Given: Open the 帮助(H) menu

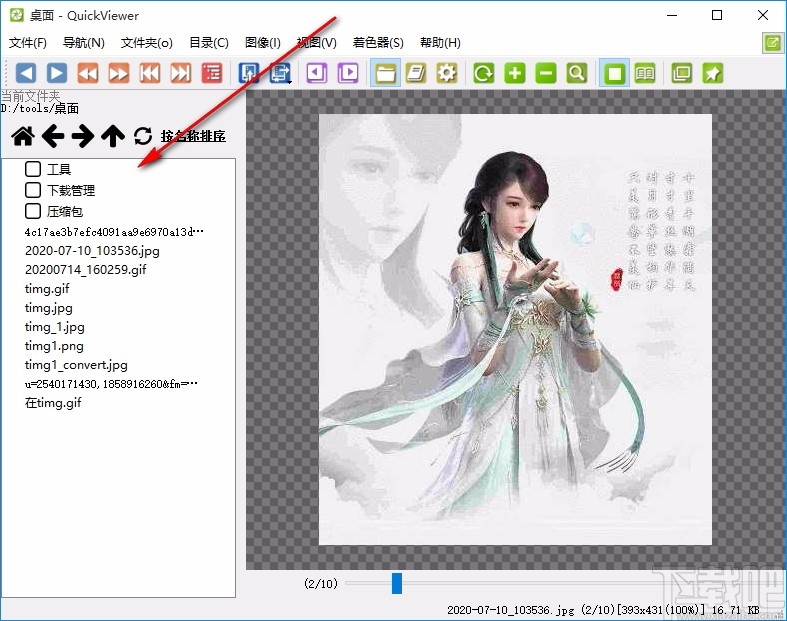Looking at the screenshot, I should (440, 43).
